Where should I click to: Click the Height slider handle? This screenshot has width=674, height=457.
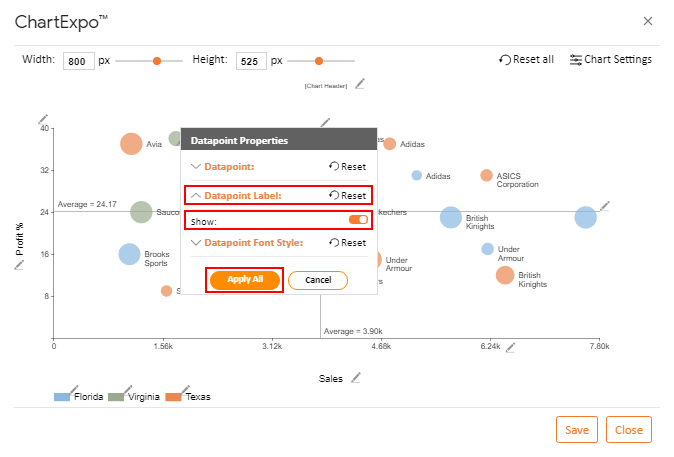319,61
